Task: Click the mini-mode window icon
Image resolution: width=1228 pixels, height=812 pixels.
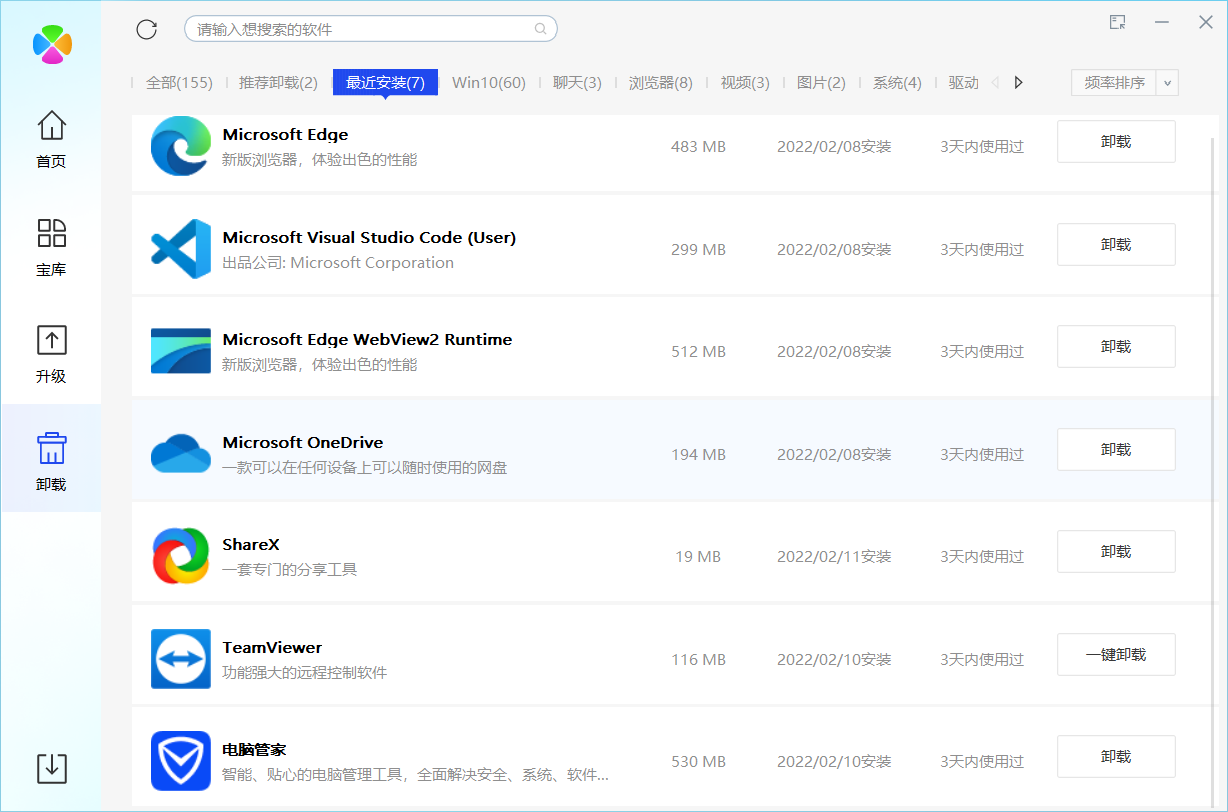Action: [x=1118, y=22]
